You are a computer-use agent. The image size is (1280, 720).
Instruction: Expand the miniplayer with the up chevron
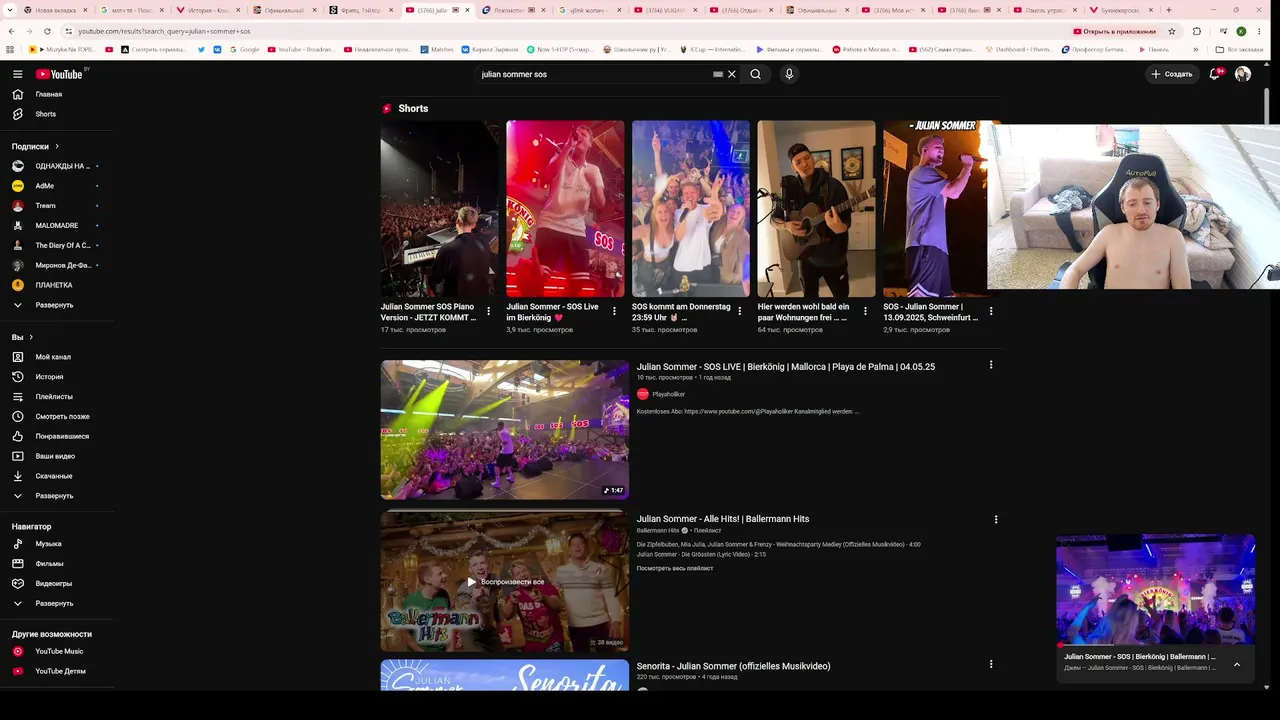point(1237,664)
